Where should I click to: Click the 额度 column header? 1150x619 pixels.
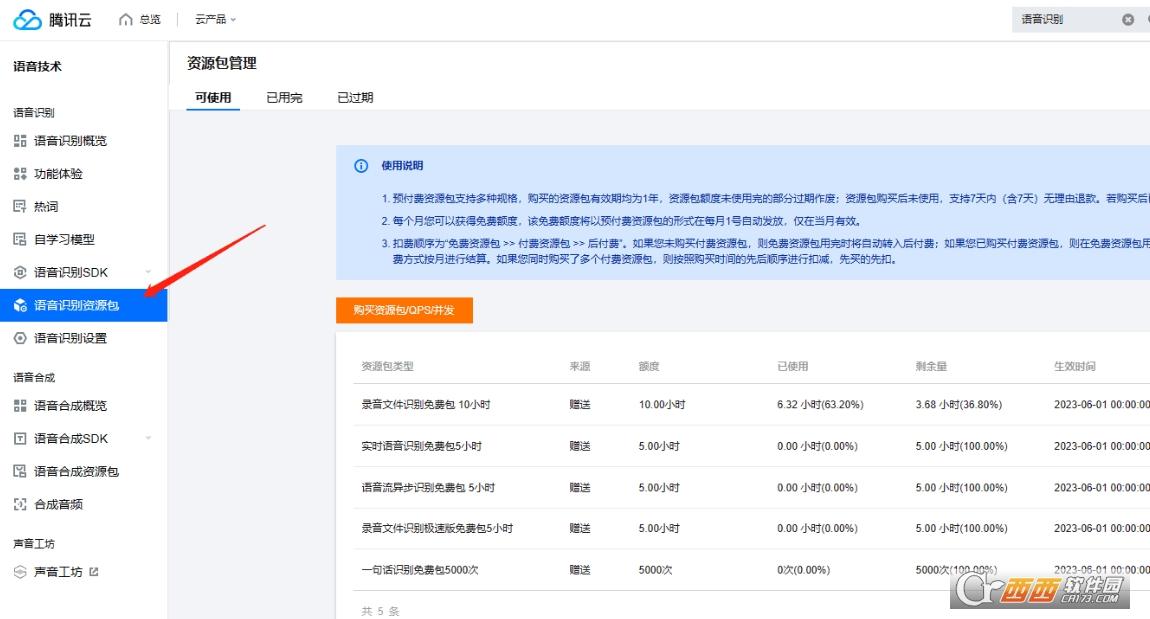(649, 366)
